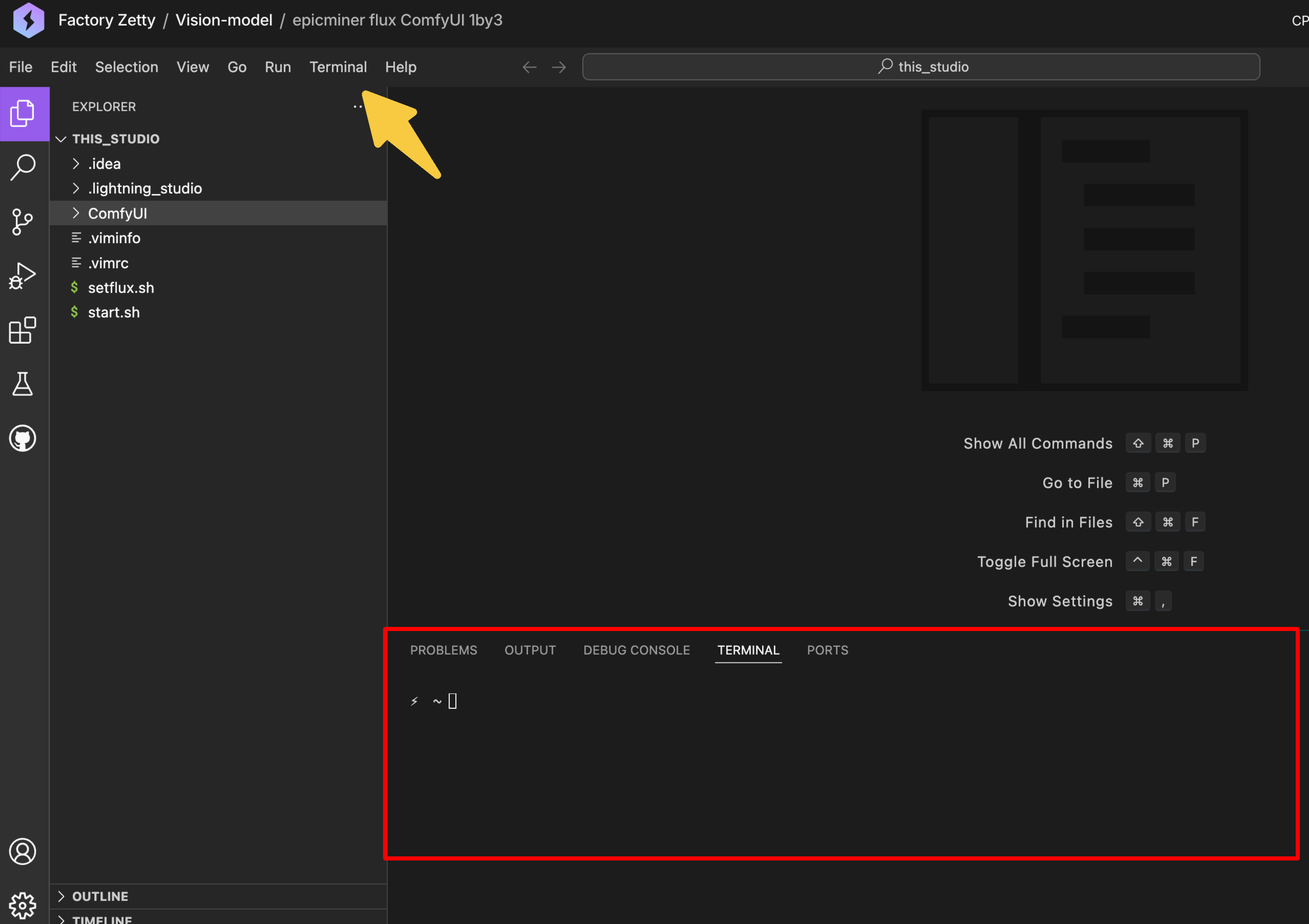This screenshot has width=1309, height=924.
Task: Expand the TIMELINE section
Action: pos(61,919)
